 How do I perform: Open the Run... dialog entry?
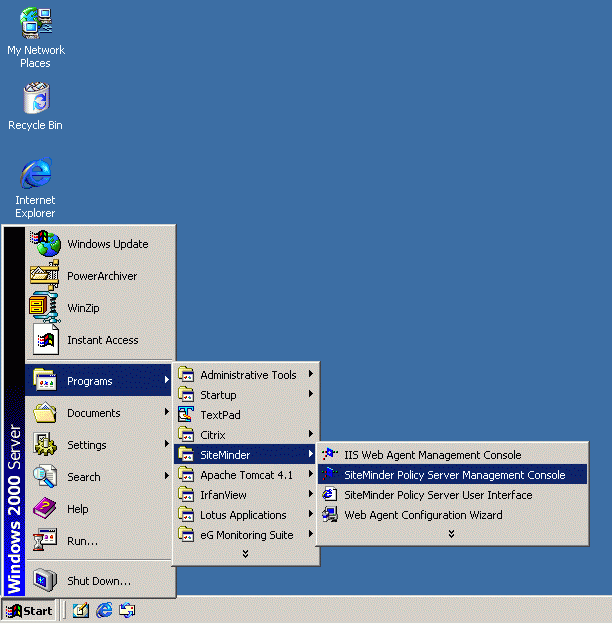99,540
